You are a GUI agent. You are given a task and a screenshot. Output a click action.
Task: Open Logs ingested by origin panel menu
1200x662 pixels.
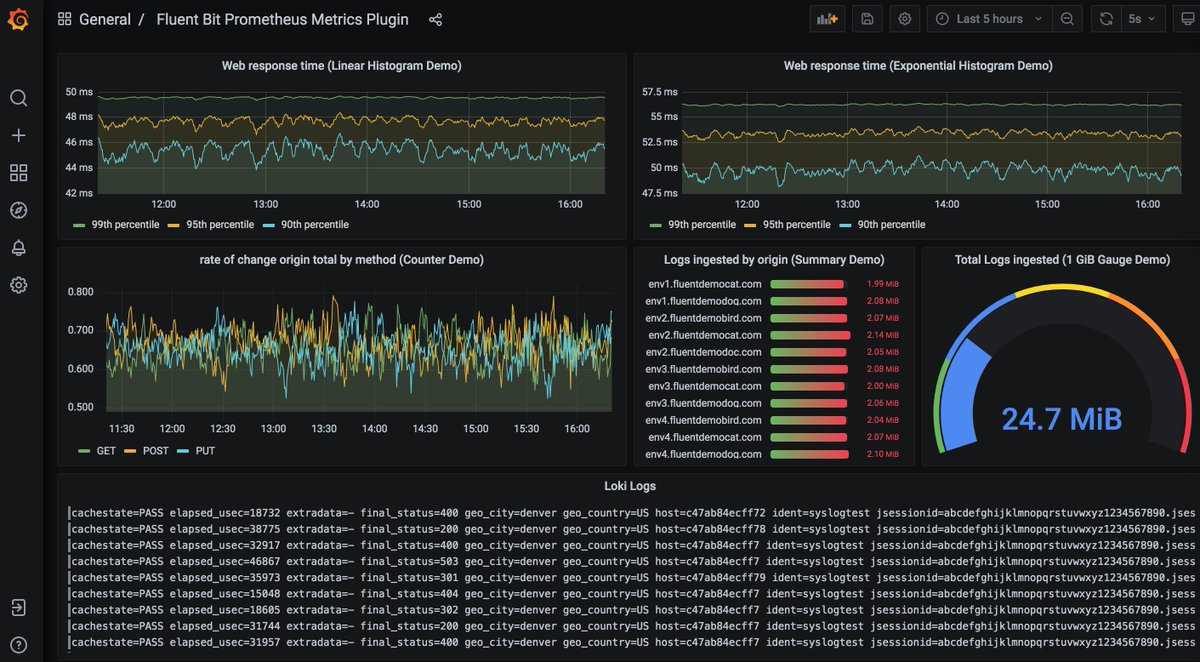774,260
